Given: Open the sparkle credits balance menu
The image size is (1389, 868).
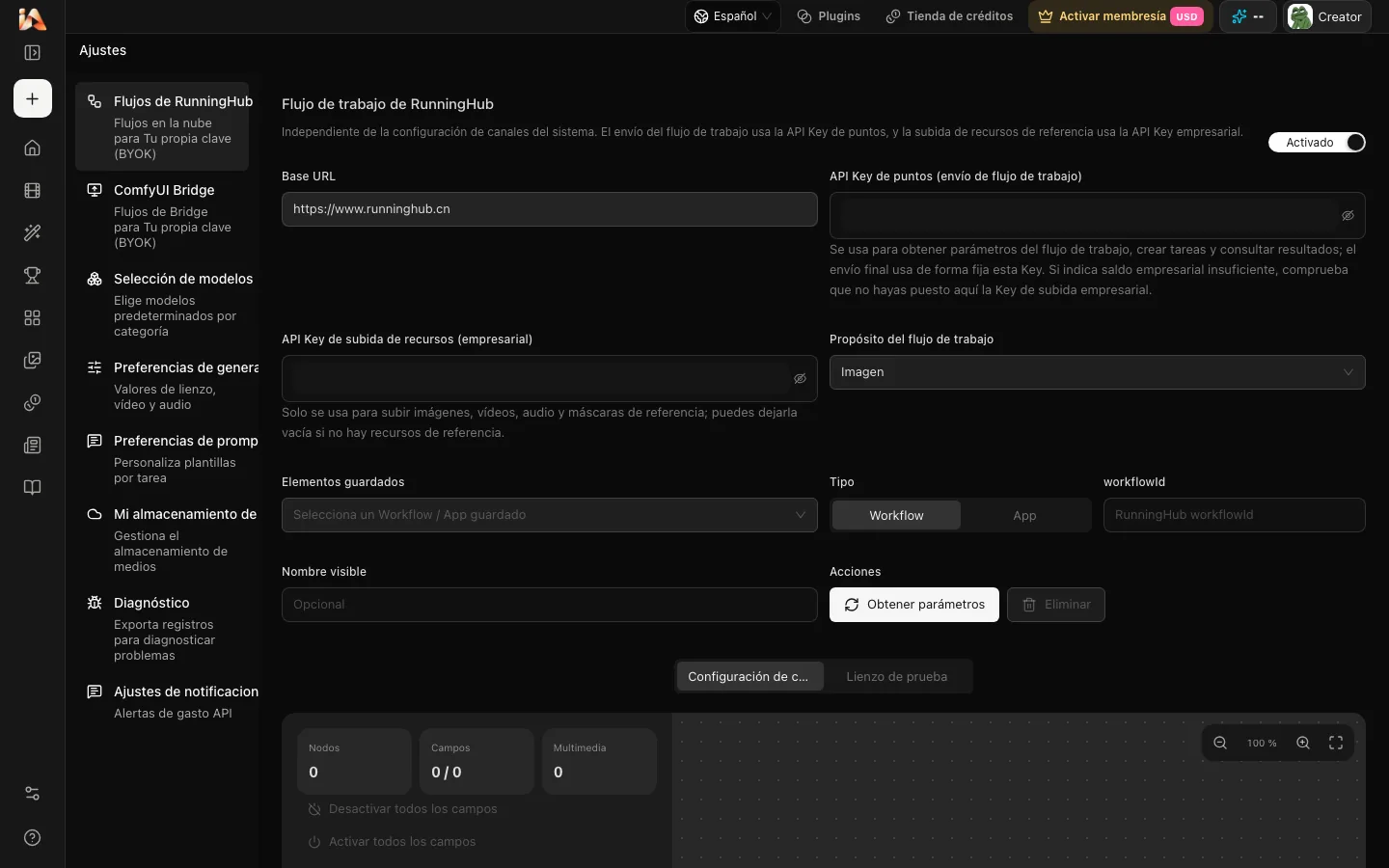Looking at the screenshot, I should point(1247,16).
